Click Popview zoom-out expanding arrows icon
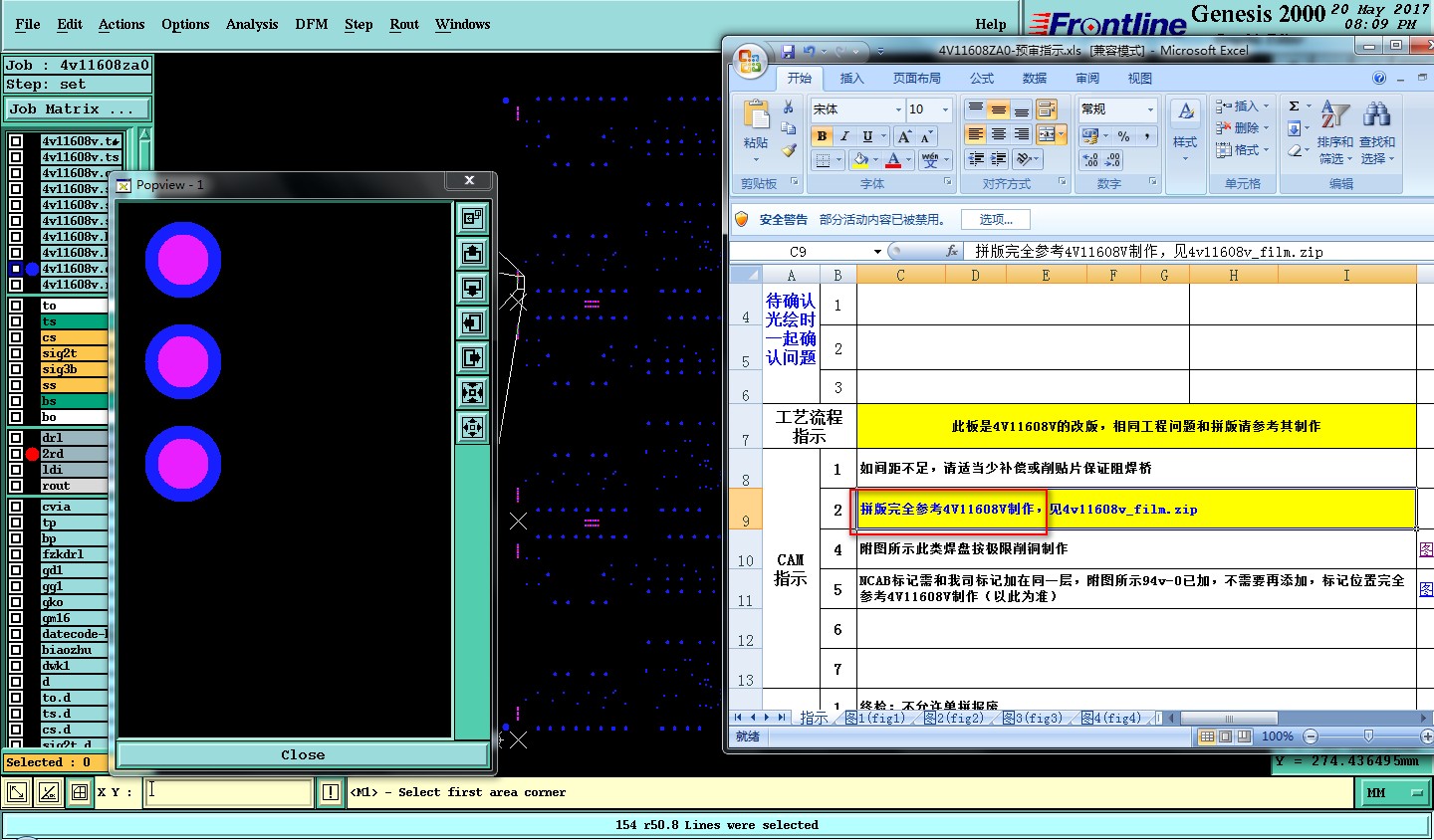This screenshot has height=840, width=1434. pyautogui.click(x=473, y=427)
